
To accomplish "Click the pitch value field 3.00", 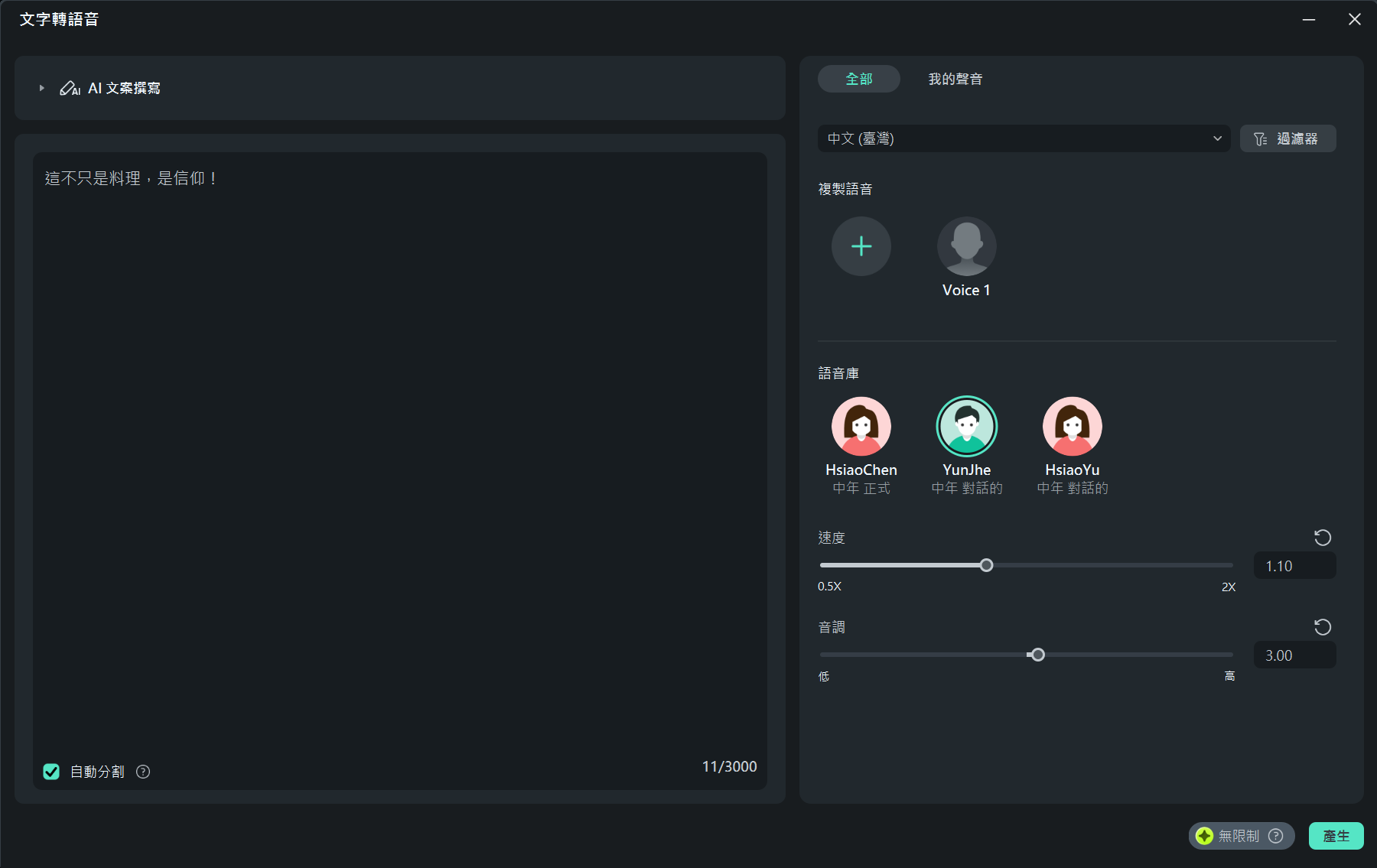I will tap(1294, 655).
